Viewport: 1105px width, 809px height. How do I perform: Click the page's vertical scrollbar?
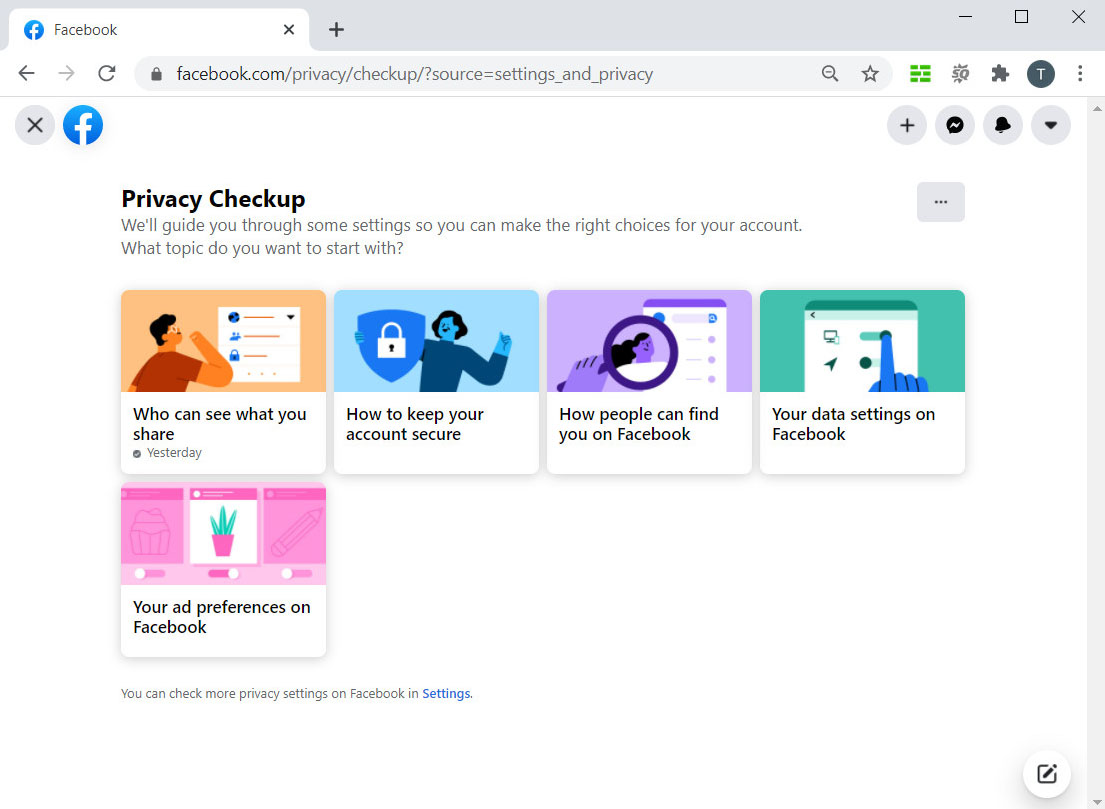[x=1097, y=452]
